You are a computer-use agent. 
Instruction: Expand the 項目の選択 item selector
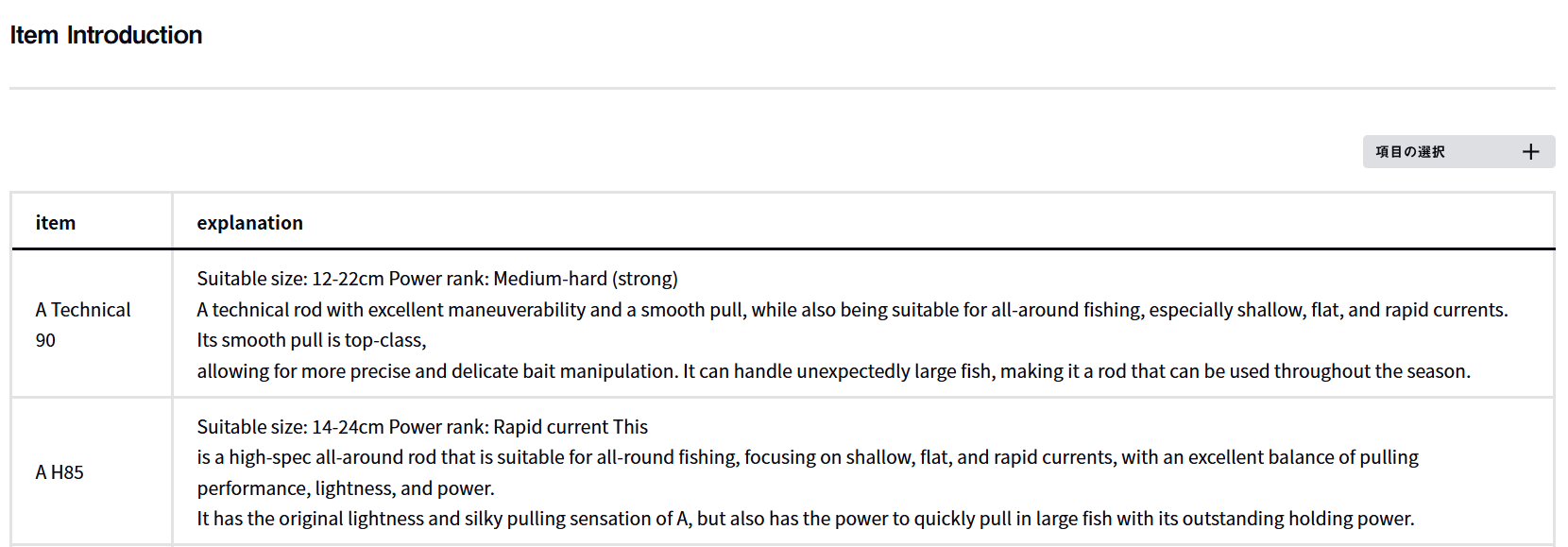tap(1410, 152)
